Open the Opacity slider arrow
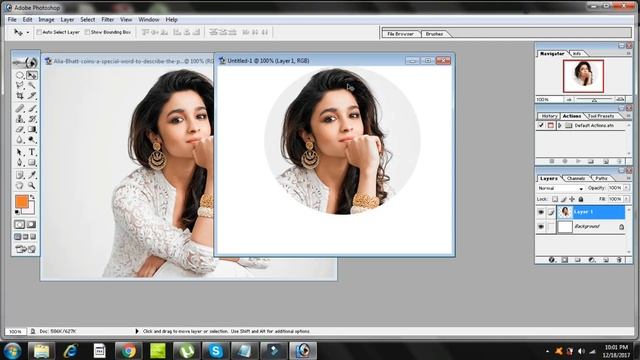Screen dimensions: 640x360 [x=627, y=188]
